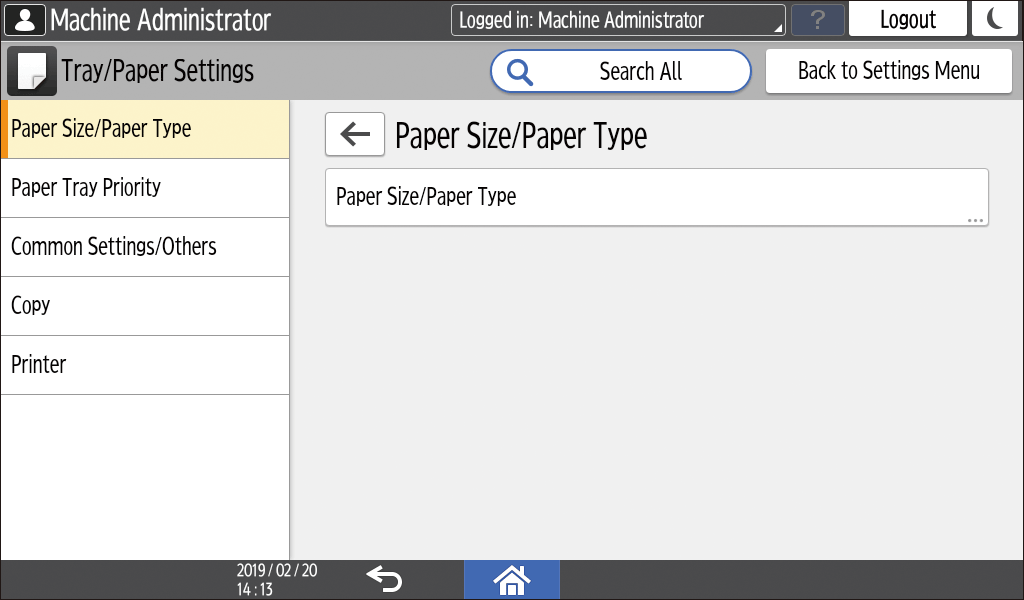Screen dimensions: 1024x600
Task: Click the Machine Administrator name in title bar
Action: 160,20
